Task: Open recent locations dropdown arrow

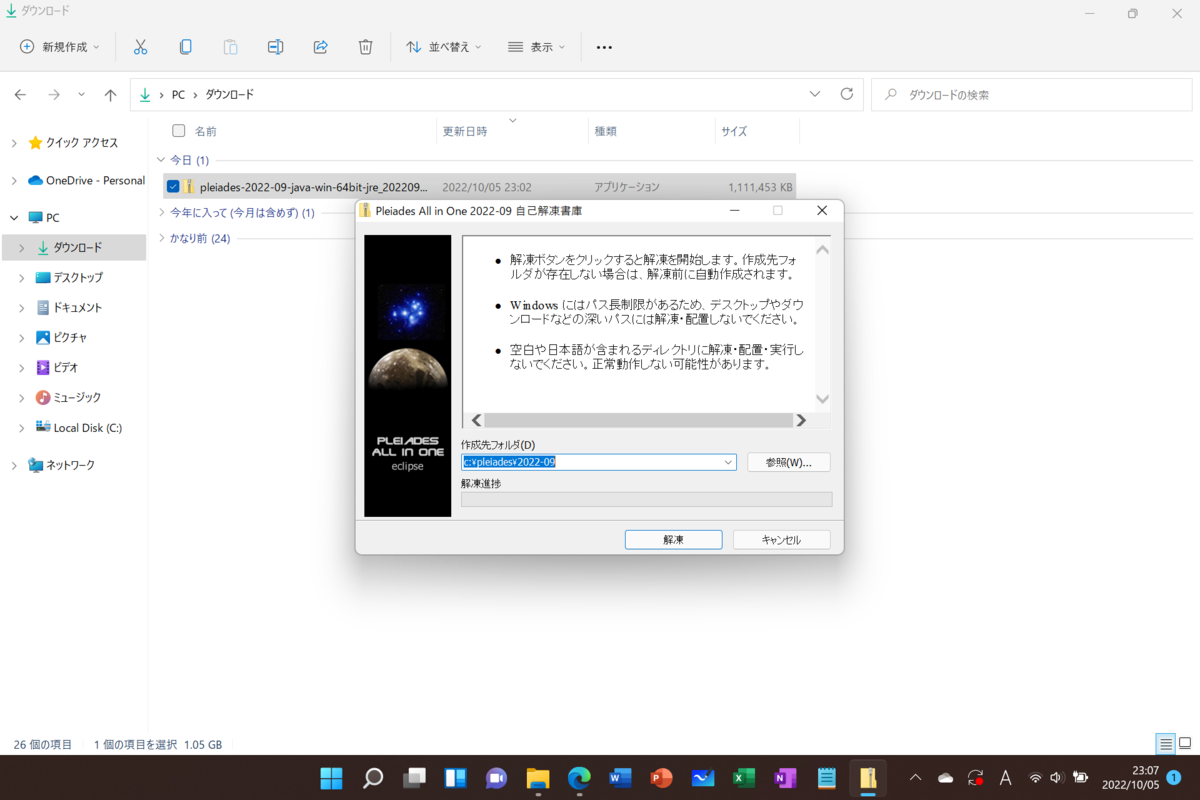Action: [82, 95]
